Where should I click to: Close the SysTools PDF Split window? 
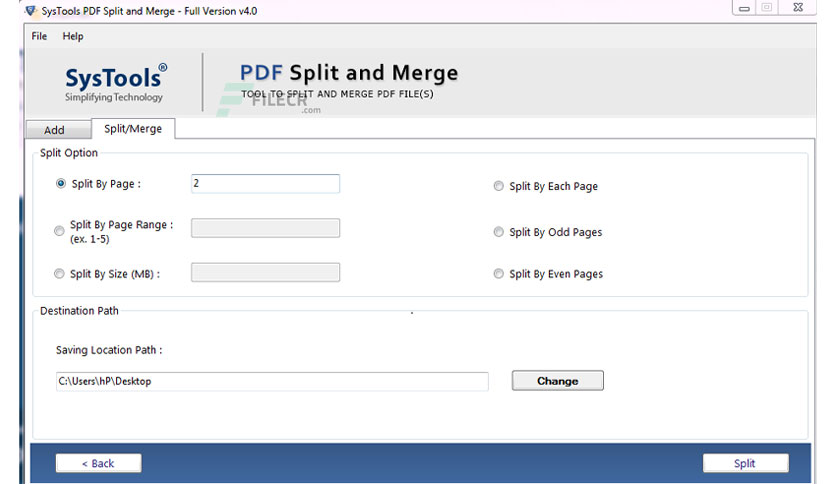[x=798, y=7]
